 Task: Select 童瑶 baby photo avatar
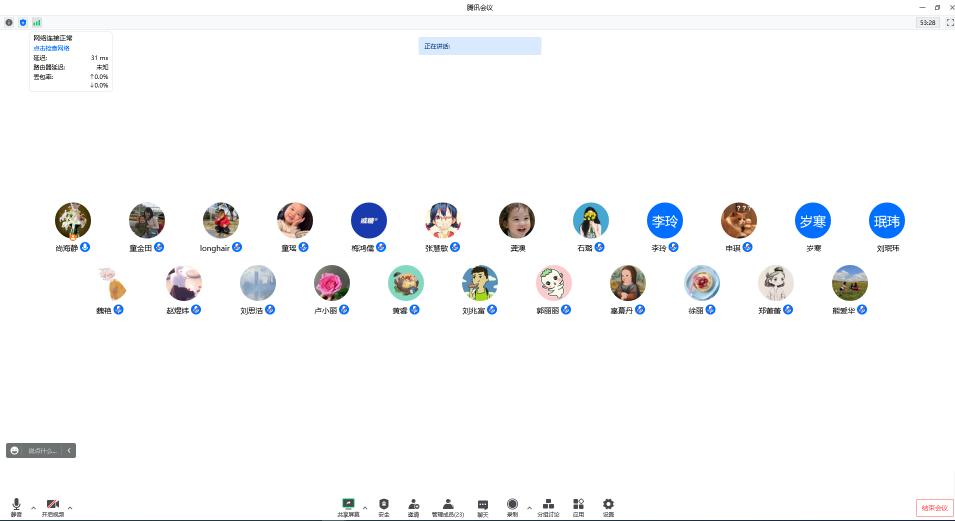point(295,221)
